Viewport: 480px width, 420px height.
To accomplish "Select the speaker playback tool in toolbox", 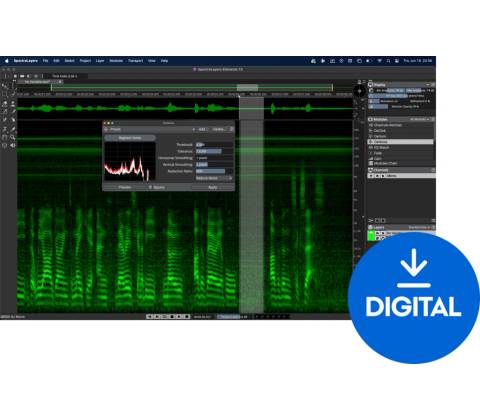I will [x=13, y=145].
